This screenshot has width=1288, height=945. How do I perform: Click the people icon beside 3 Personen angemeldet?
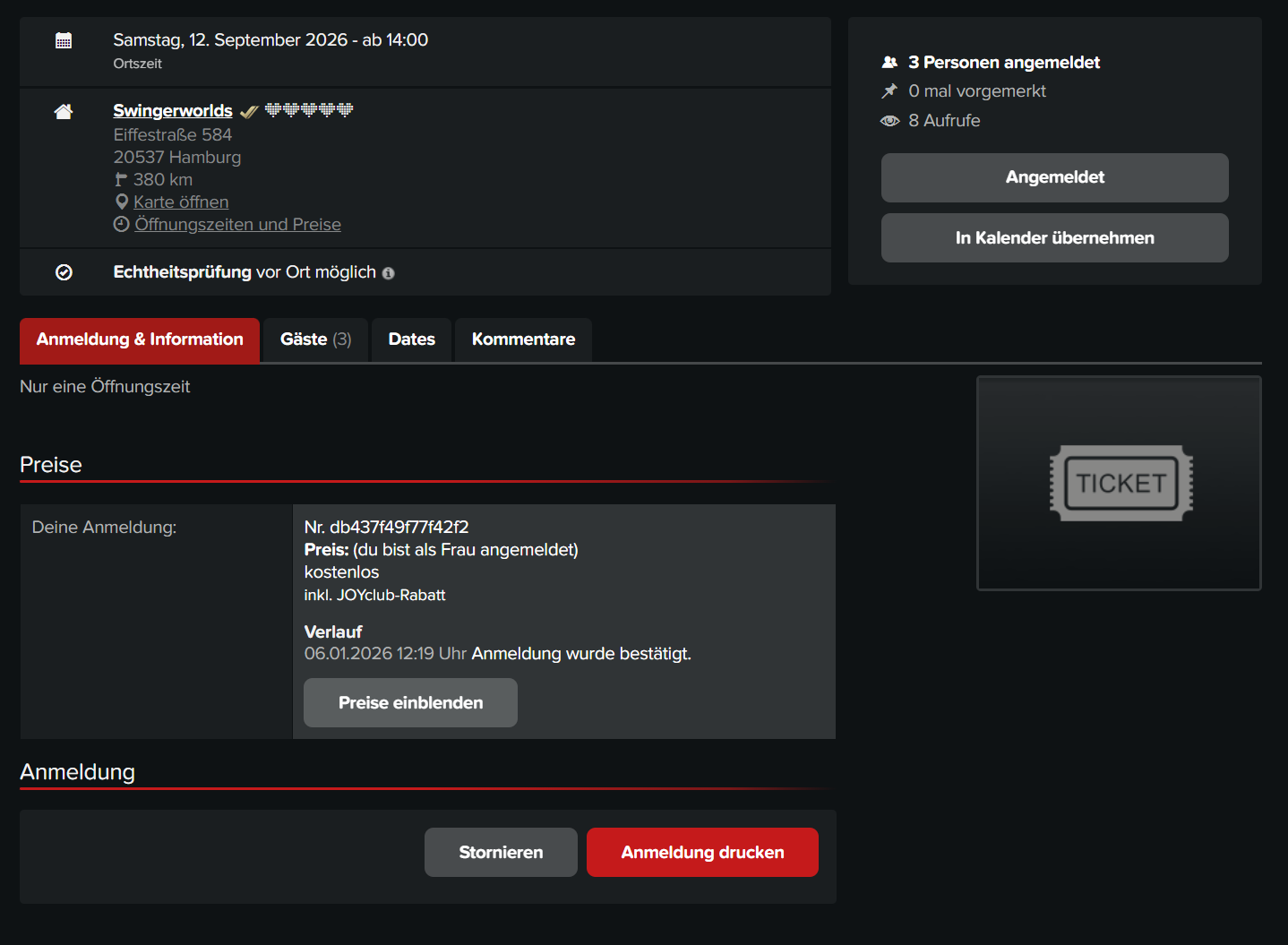click(x=889, y=63)
